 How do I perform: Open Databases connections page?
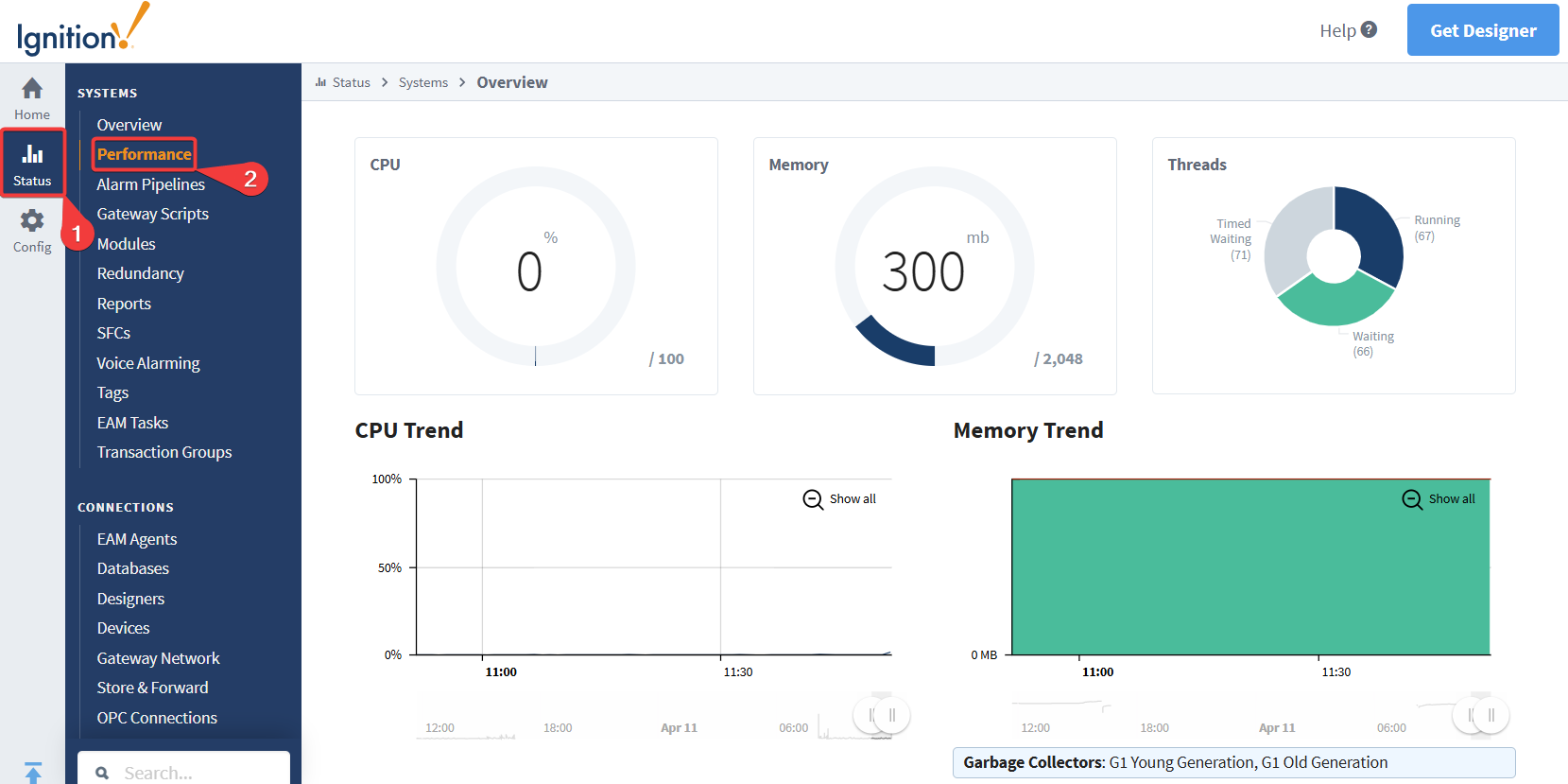click(133, 568)
